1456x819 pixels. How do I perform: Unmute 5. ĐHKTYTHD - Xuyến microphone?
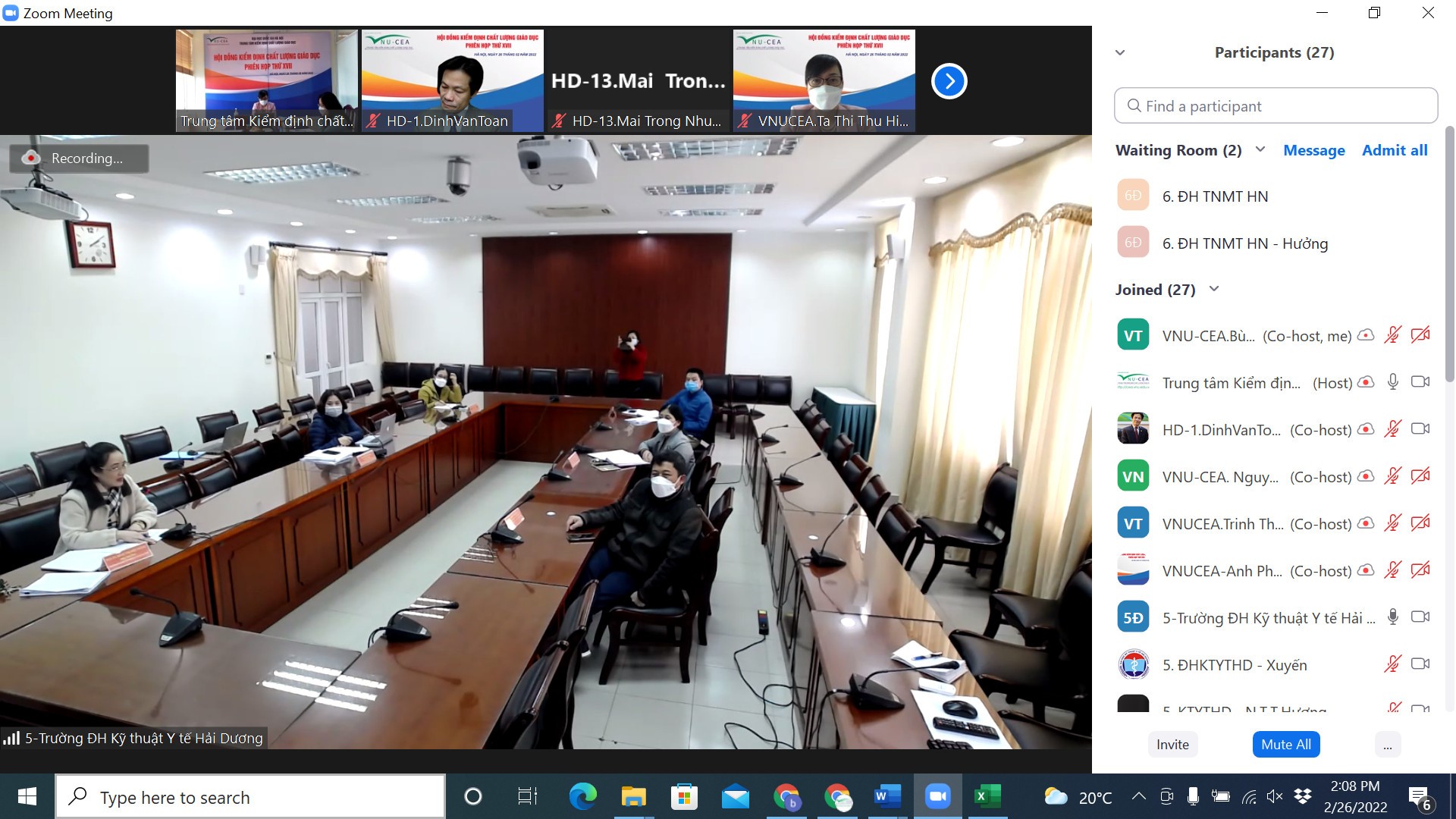click(1392, 664)
